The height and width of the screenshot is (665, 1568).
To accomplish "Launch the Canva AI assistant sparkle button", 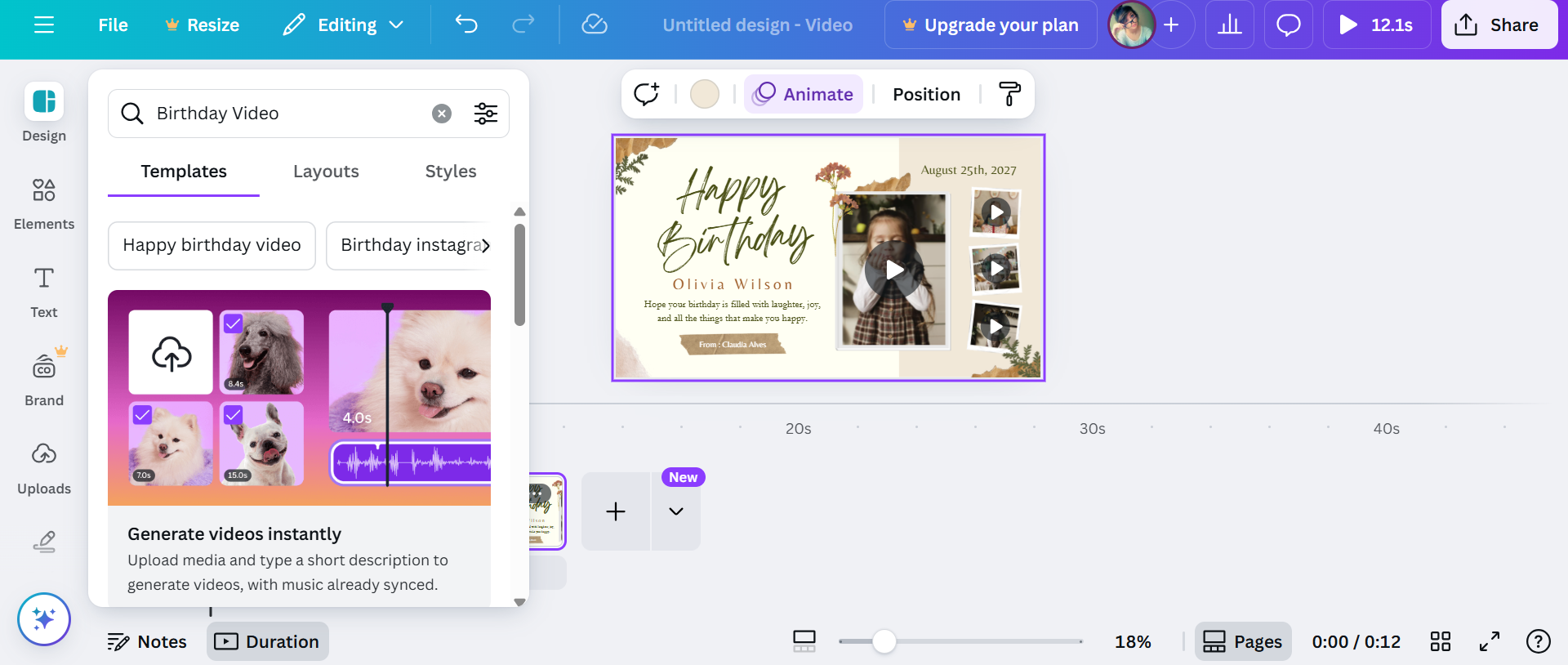I will (x=44, y=619).
